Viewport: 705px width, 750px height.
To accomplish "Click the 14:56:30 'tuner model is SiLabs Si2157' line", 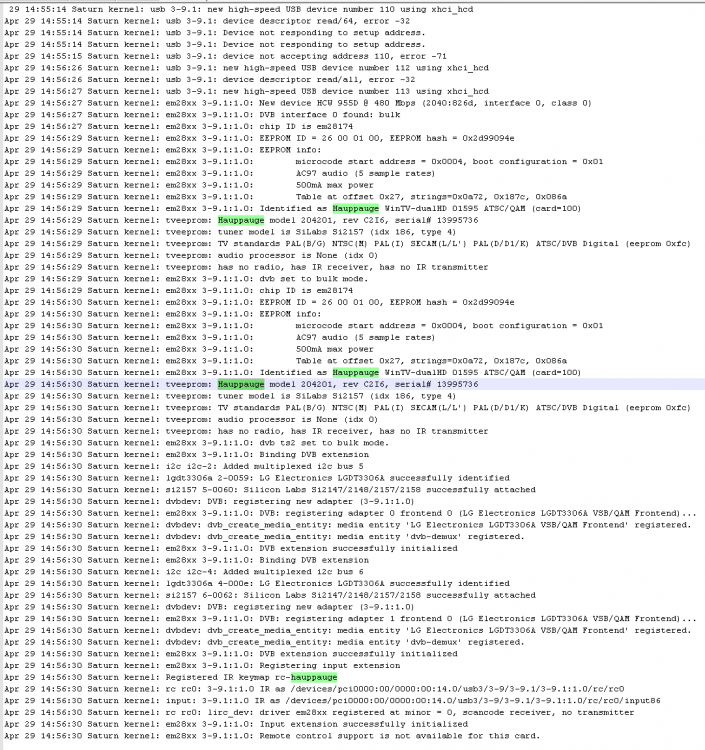I will coord(230,396).
